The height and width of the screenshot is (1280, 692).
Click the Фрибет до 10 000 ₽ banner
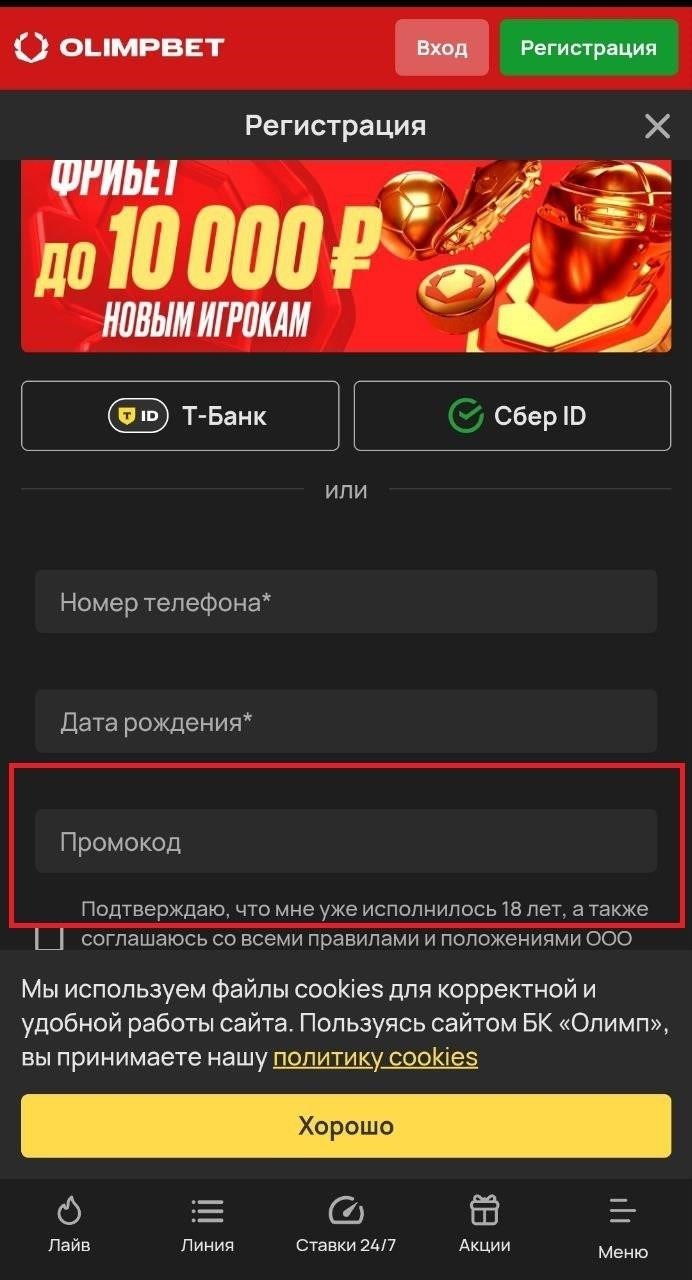(x=346, y=256)
